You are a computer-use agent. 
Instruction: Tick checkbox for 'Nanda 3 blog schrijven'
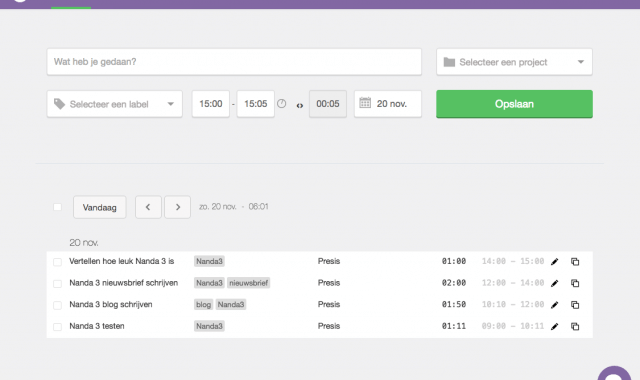point(58,305)
